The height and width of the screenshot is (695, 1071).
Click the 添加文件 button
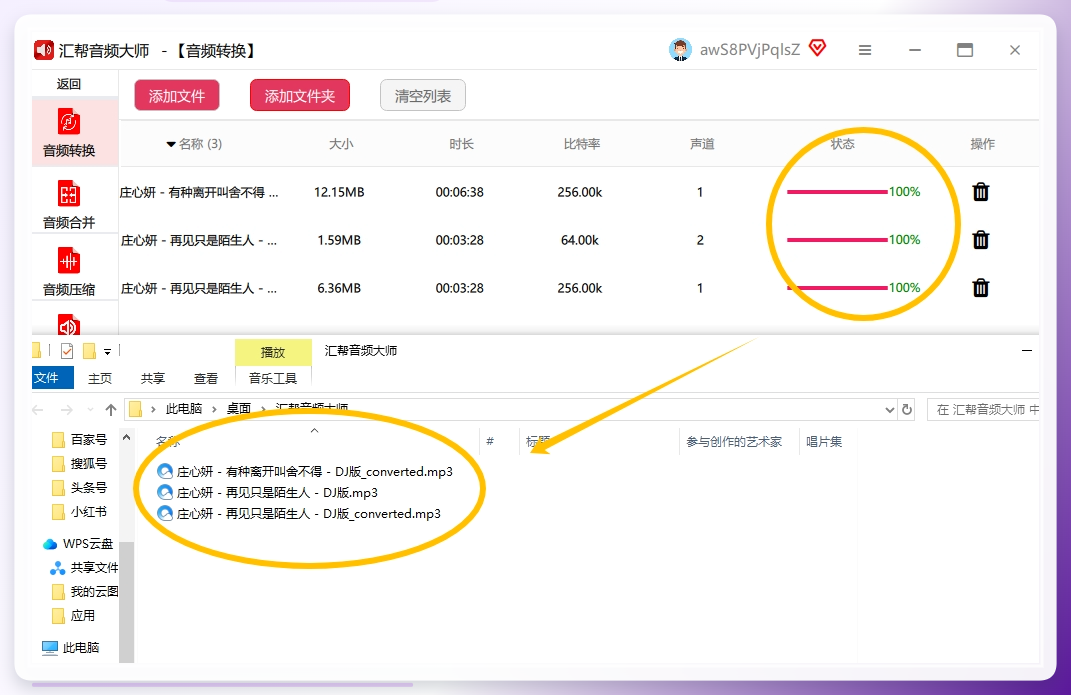click(x=177, y=96)
